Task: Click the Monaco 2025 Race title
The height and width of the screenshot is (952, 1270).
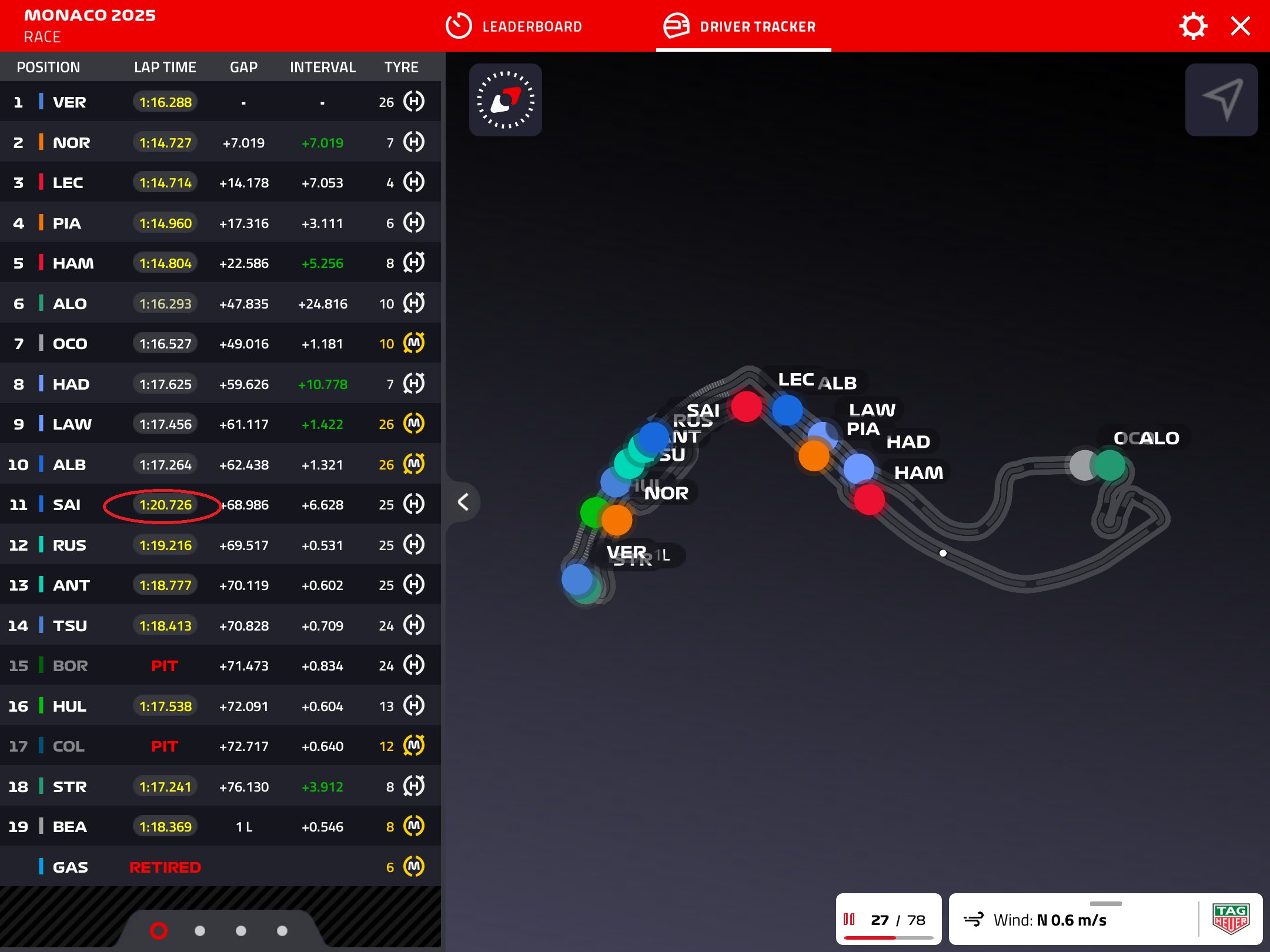Action: tap(89, 26)
